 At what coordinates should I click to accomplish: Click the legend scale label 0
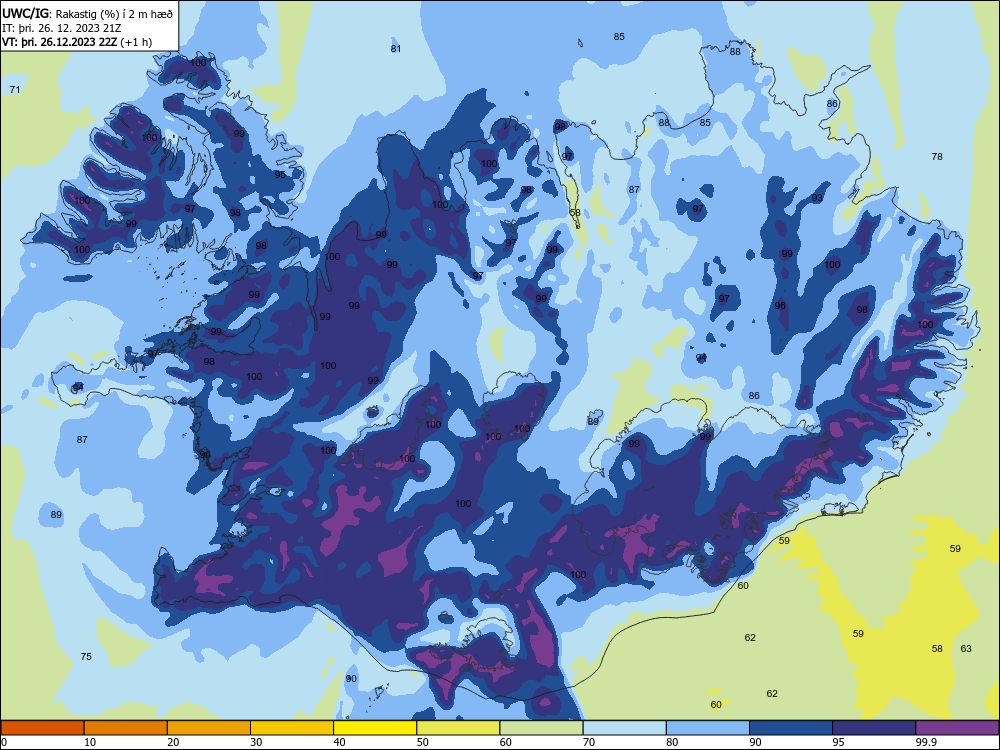click(x=4, y=742)
